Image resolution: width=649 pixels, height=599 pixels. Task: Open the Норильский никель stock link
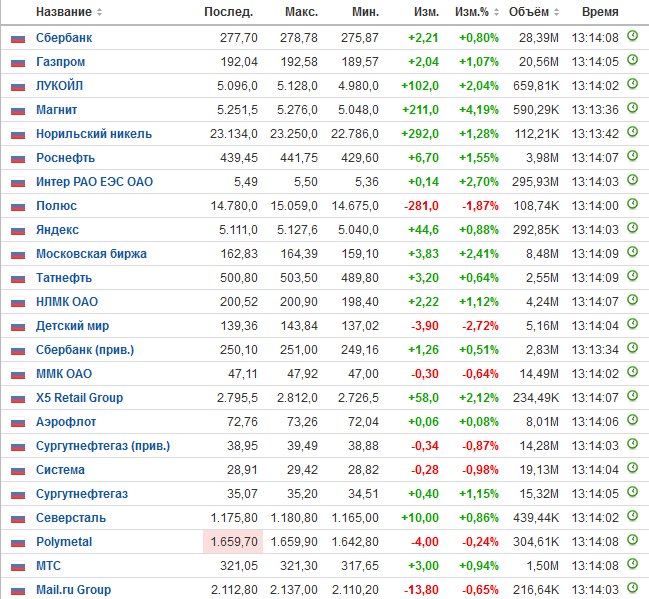coord(94,134)
